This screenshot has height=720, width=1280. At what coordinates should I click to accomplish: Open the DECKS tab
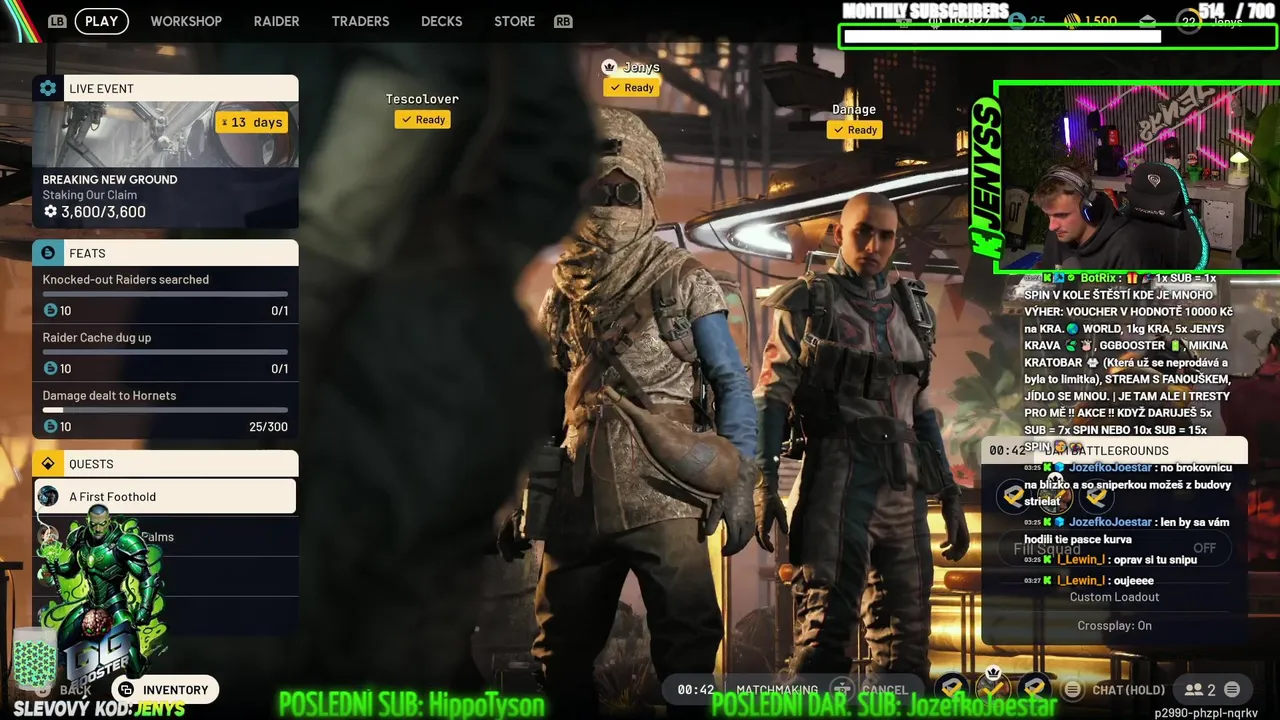point(442,21)
